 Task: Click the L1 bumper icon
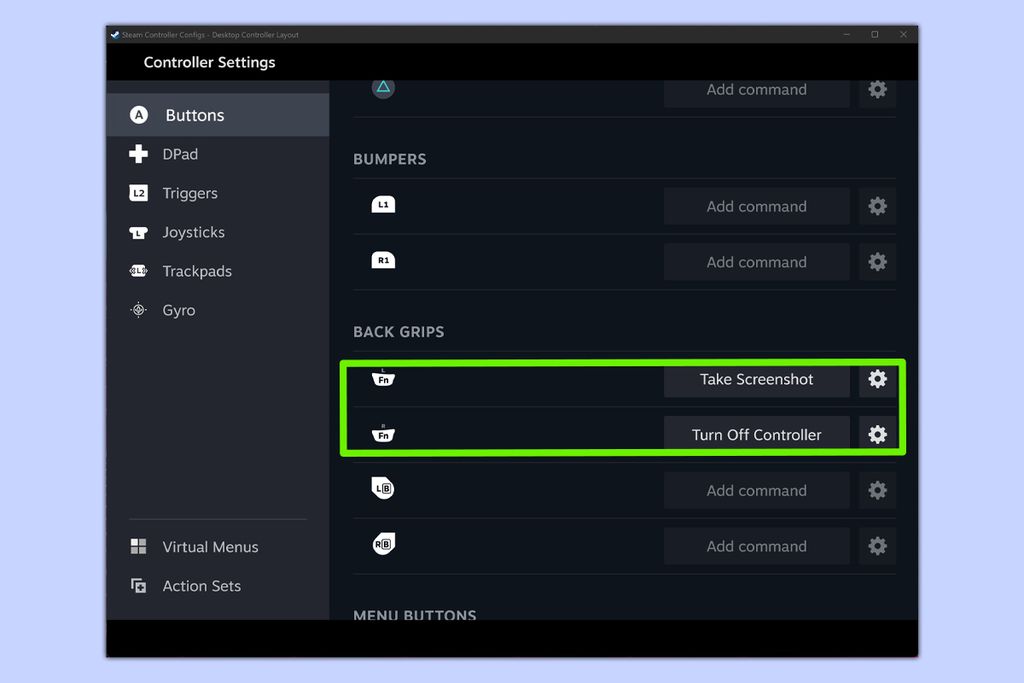pos(383,205)
